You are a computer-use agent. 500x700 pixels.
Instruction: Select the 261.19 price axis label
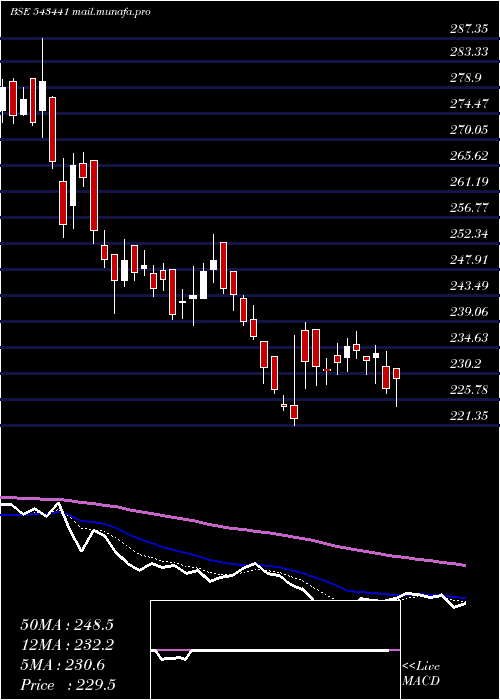pos(469,182)
